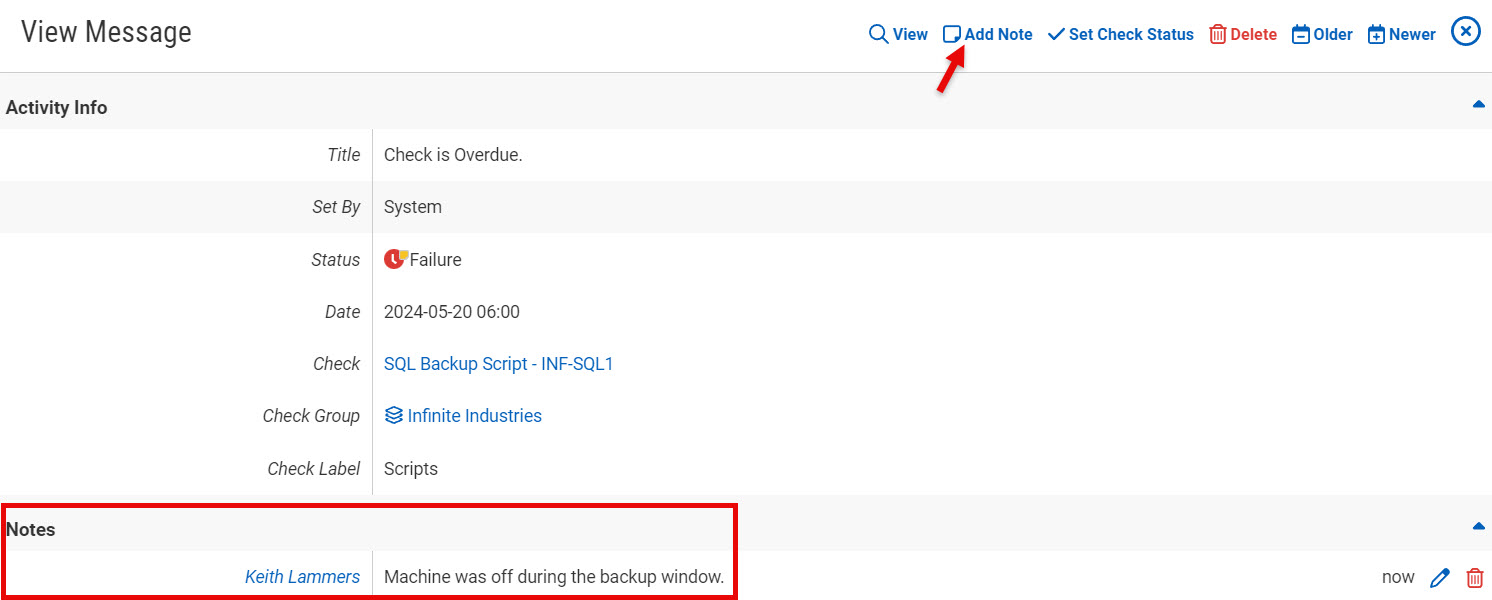1492x600 pixels.
Task: Delete the note using trash icon
Action: [x=1474, y=578]
